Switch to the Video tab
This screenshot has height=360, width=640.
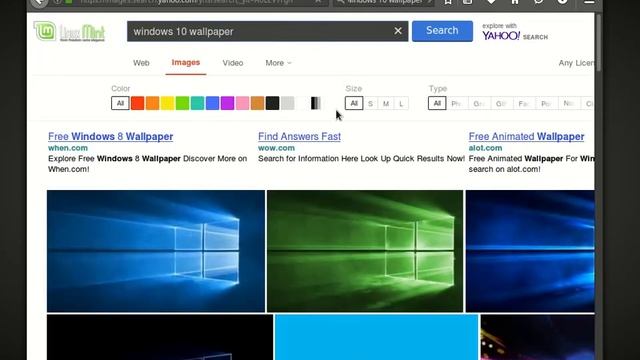(233, 63)
